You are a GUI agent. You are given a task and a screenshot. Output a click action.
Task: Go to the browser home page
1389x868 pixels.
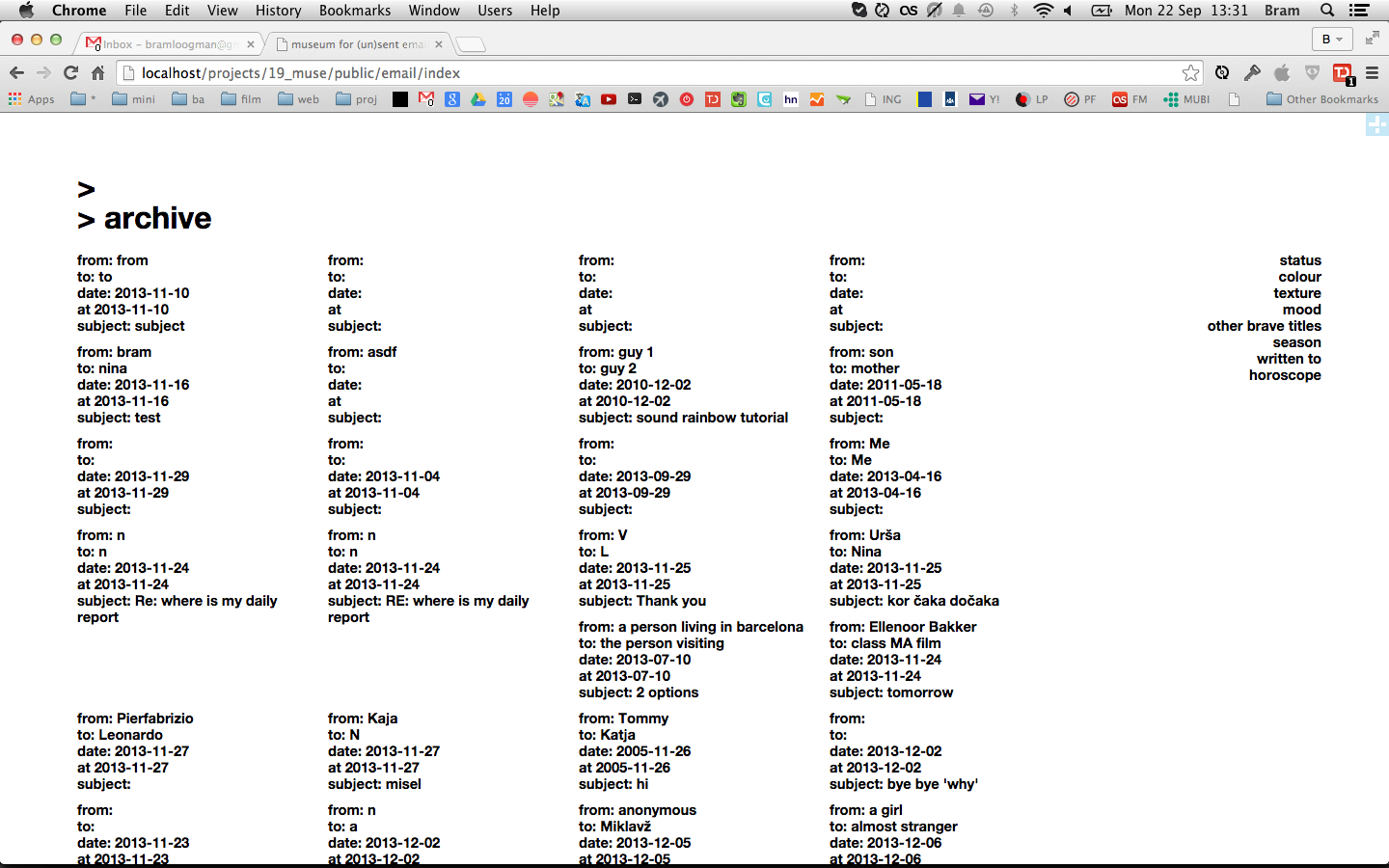97,73
